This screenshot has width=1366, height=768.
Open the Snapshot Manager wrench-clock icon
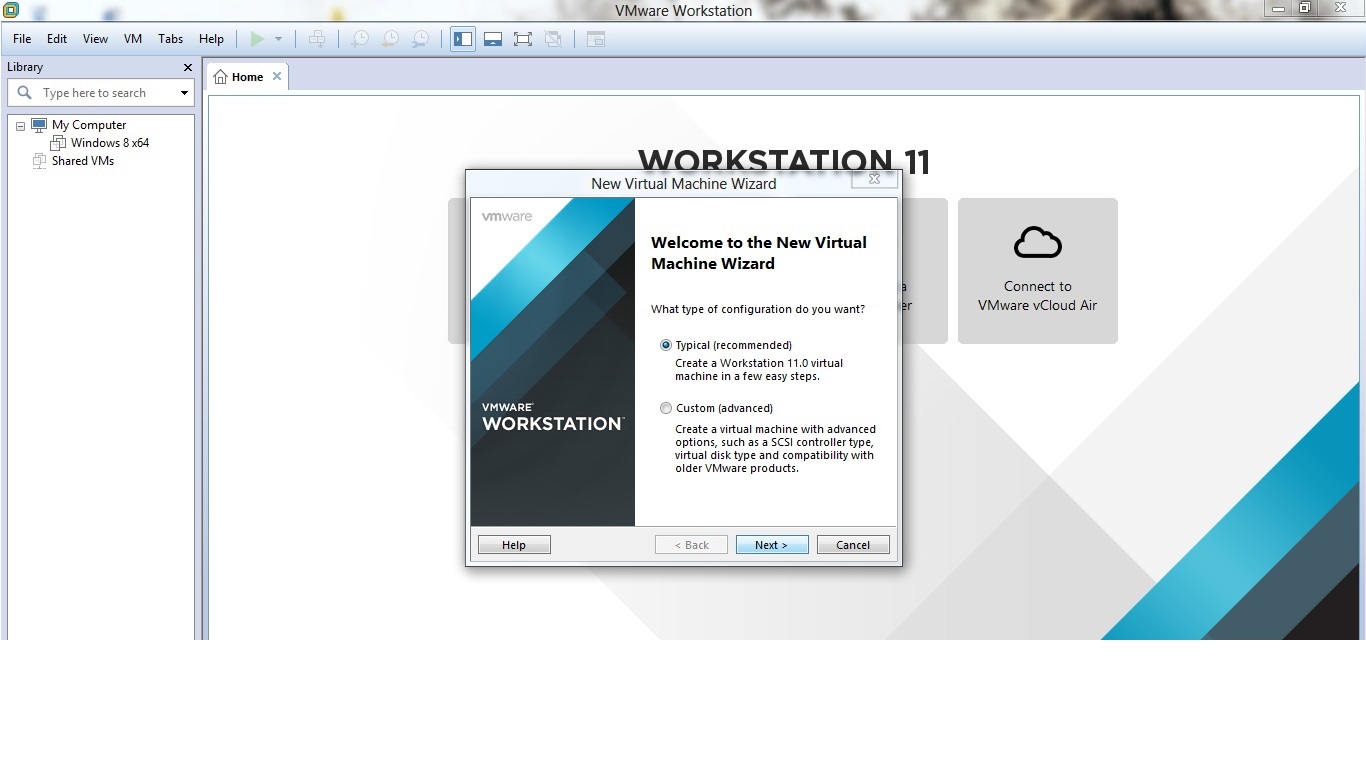[x=422, y=39]
